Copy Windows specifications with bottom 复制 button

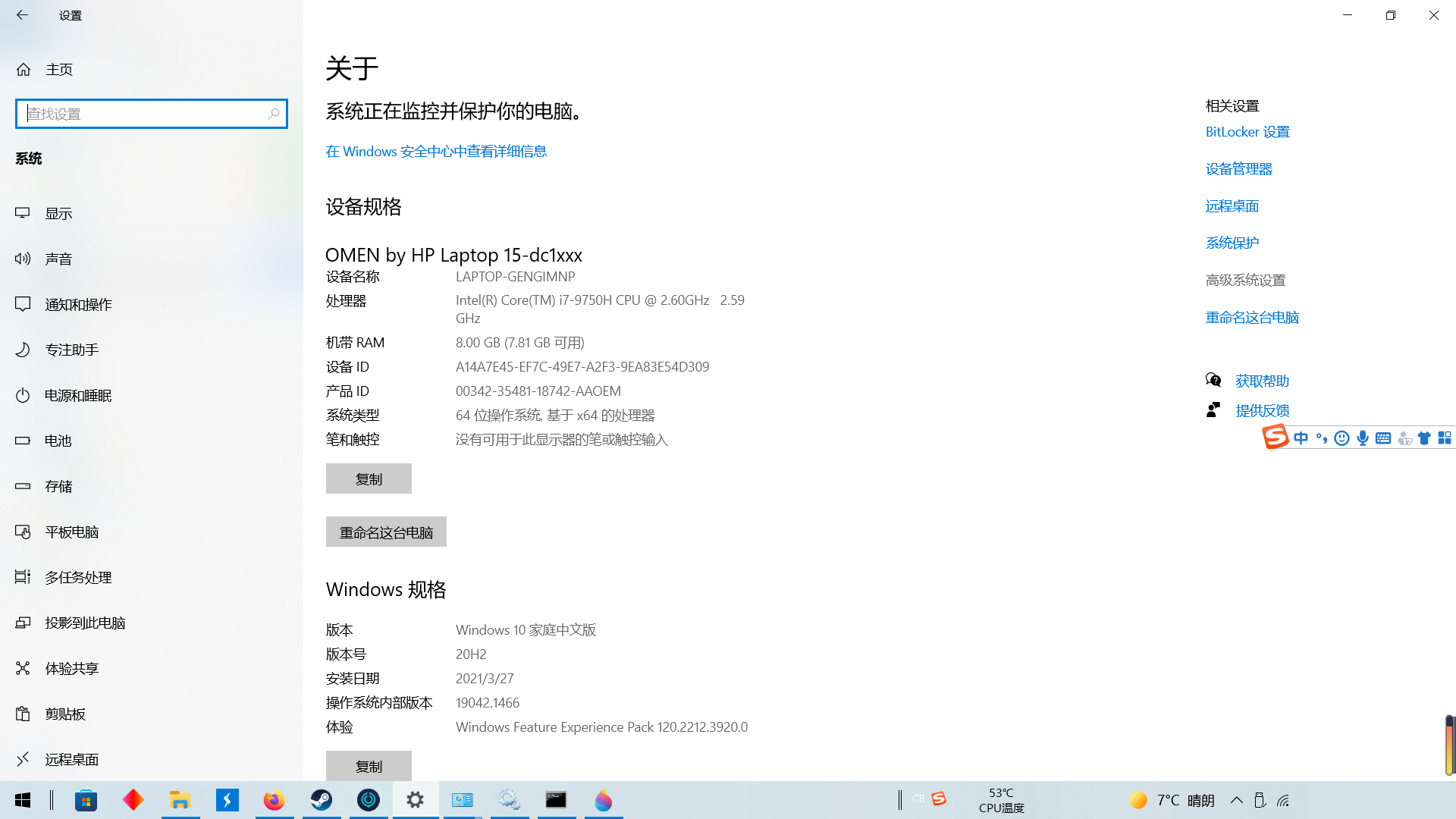point(369,766)
